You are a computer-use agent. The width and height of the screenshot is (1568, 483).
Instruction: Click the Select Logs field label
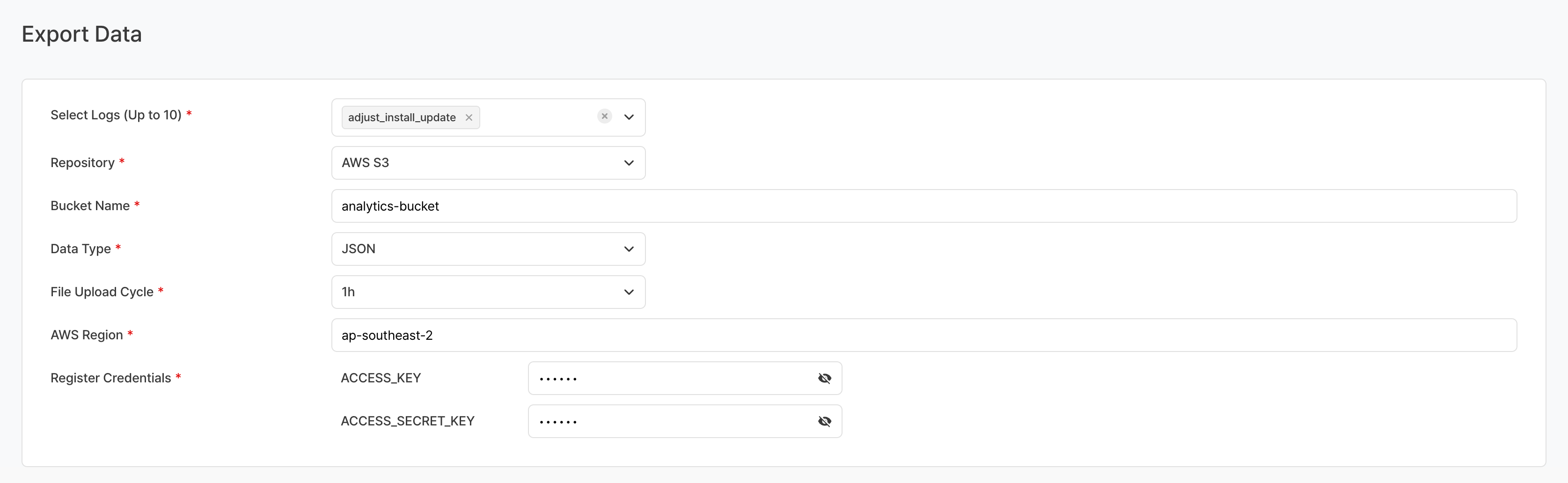tap(116, 115)
